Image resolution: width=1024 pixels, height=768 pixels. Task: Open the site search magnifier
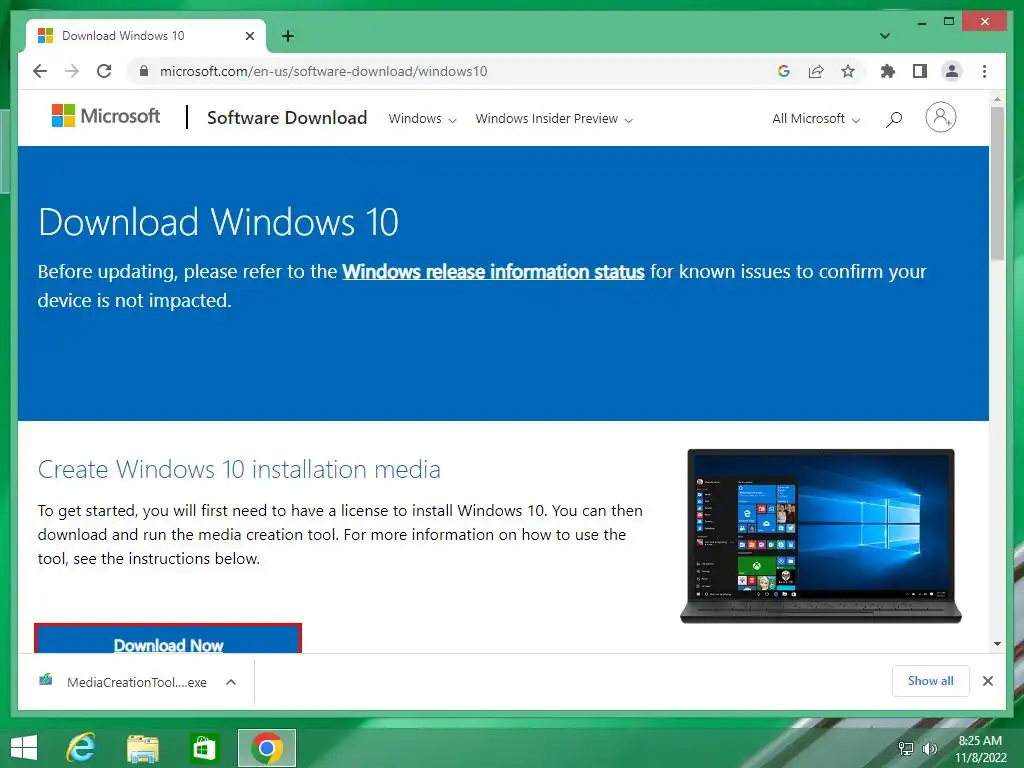[x=894, y=119]
